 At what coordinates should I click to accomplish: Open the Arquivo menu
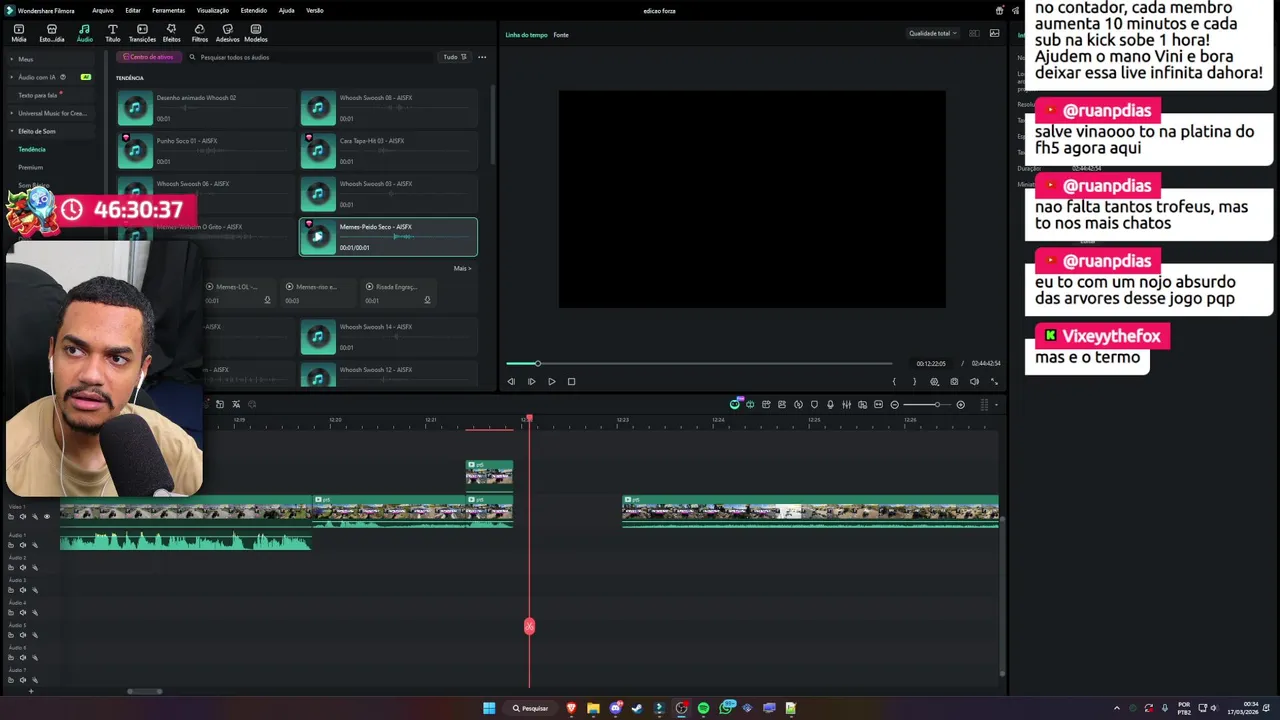pos(103,10)
